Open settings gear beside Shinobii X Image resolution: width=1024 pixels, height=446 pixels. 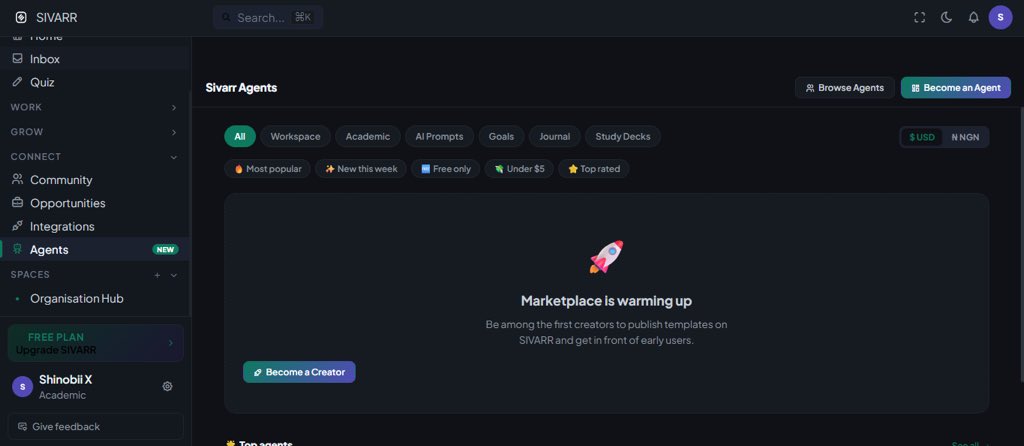pyautogui.click(x=167, y=387)
